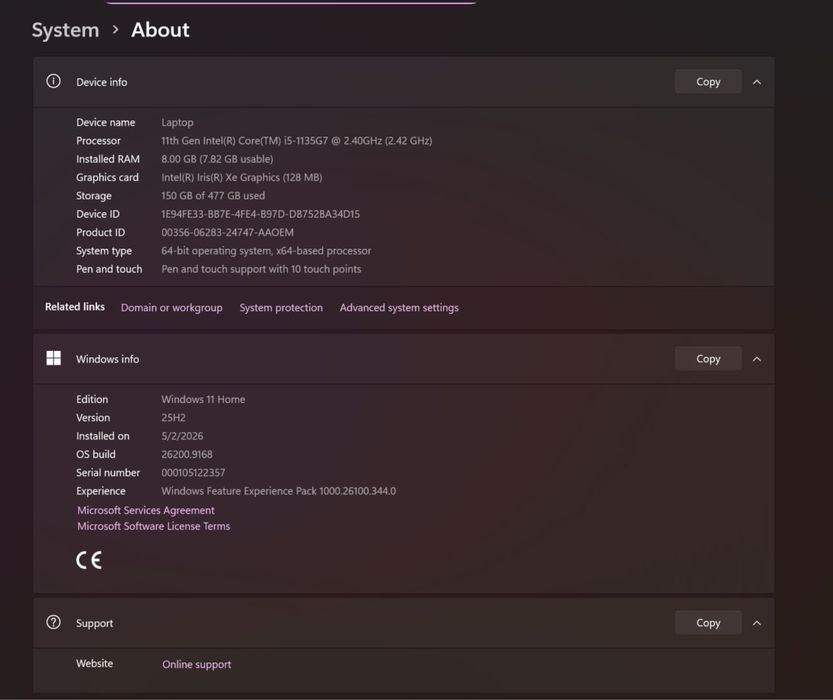This screenshot has width=833, height=700.
Task: Click the Support question mark icon
Action: pos(53,622)
